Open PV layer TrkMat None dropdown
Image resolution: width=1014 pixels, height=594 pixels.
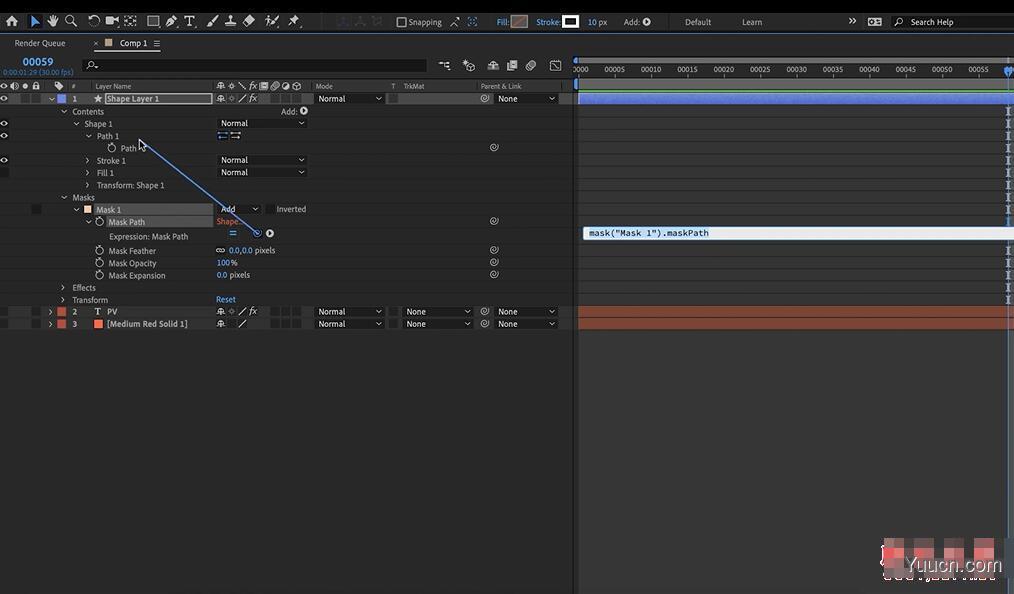[437, 312]
